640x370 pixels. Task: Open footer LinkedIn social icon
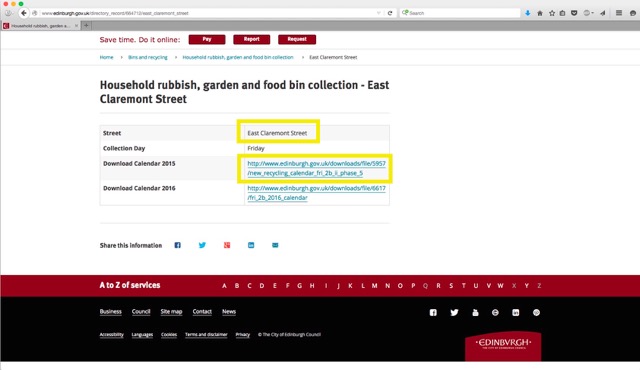click(516, 312)
